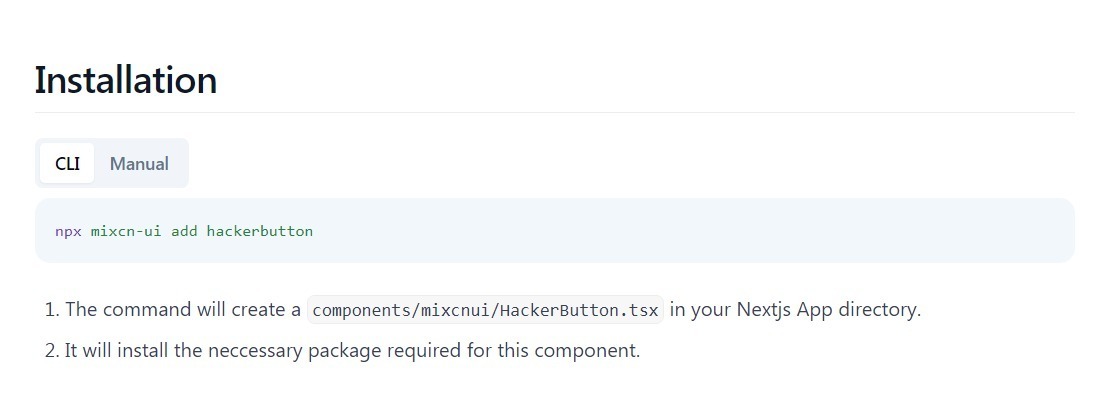This screenshot has height=405, width=1119.
Task: Click "The command will create a" text
Action: pyautogui.click(x=183, y=310)
